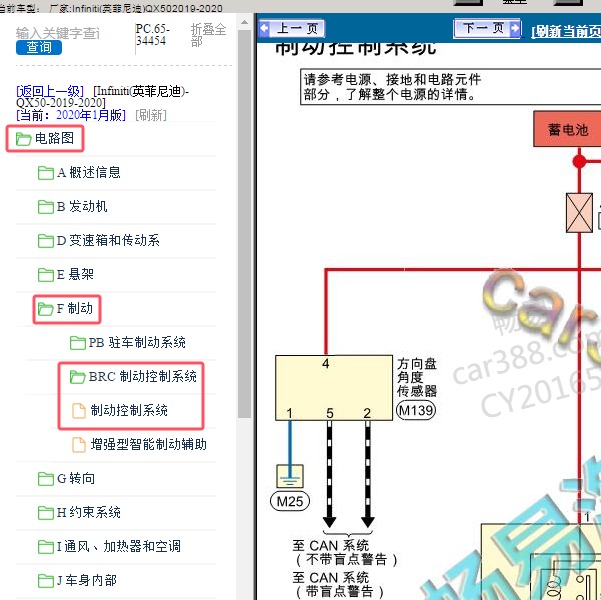Go to next page with 下一页 button
This screenshot has width=601, height=600.
point(487,28)
